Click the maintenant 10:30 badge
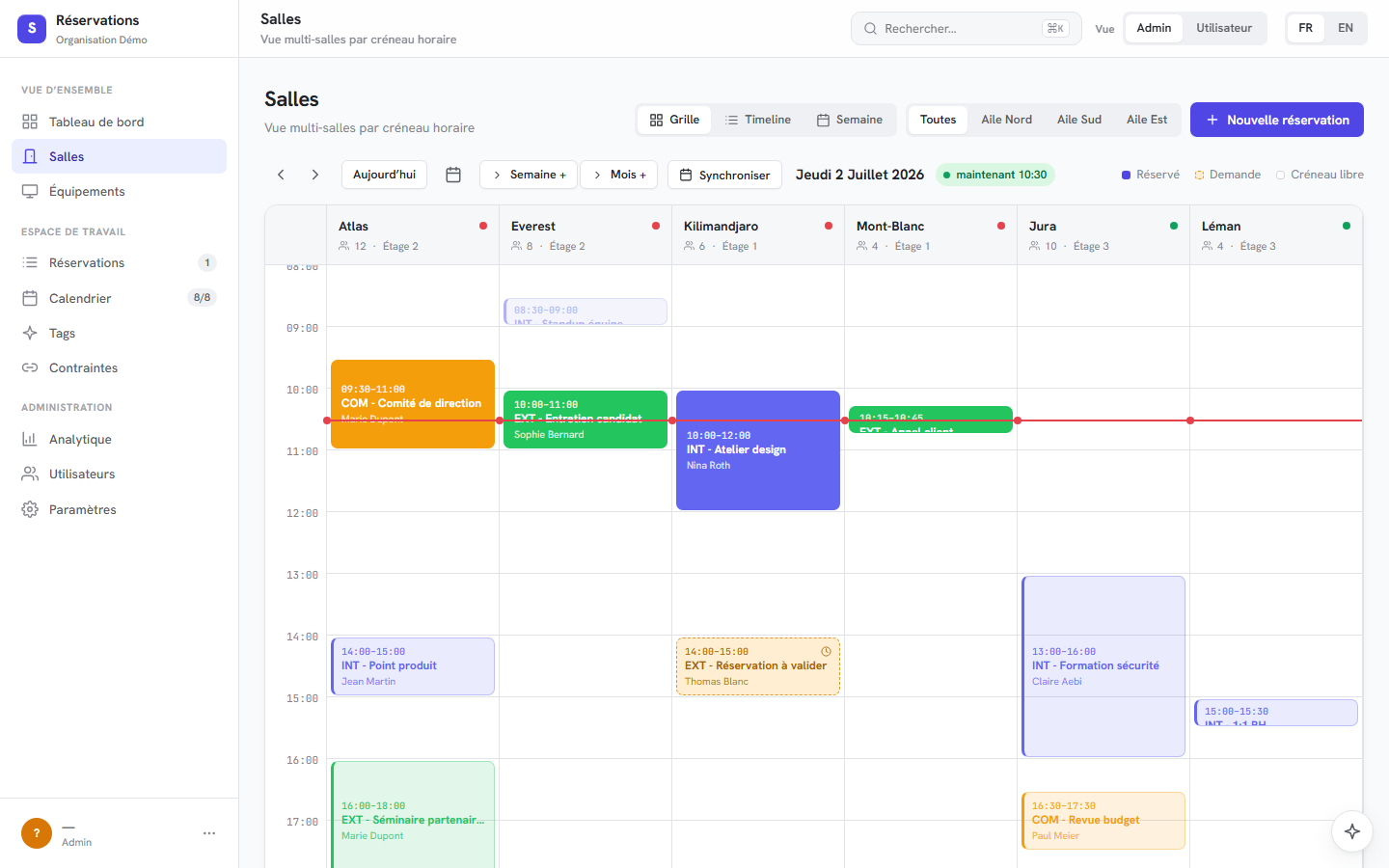1389x868 pixels. 994,175
